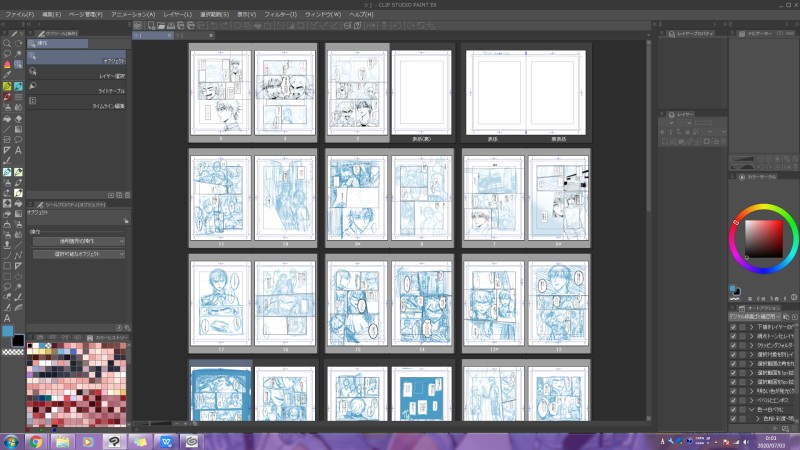Open the レイヤー(L) menu

tap(178, 14)
